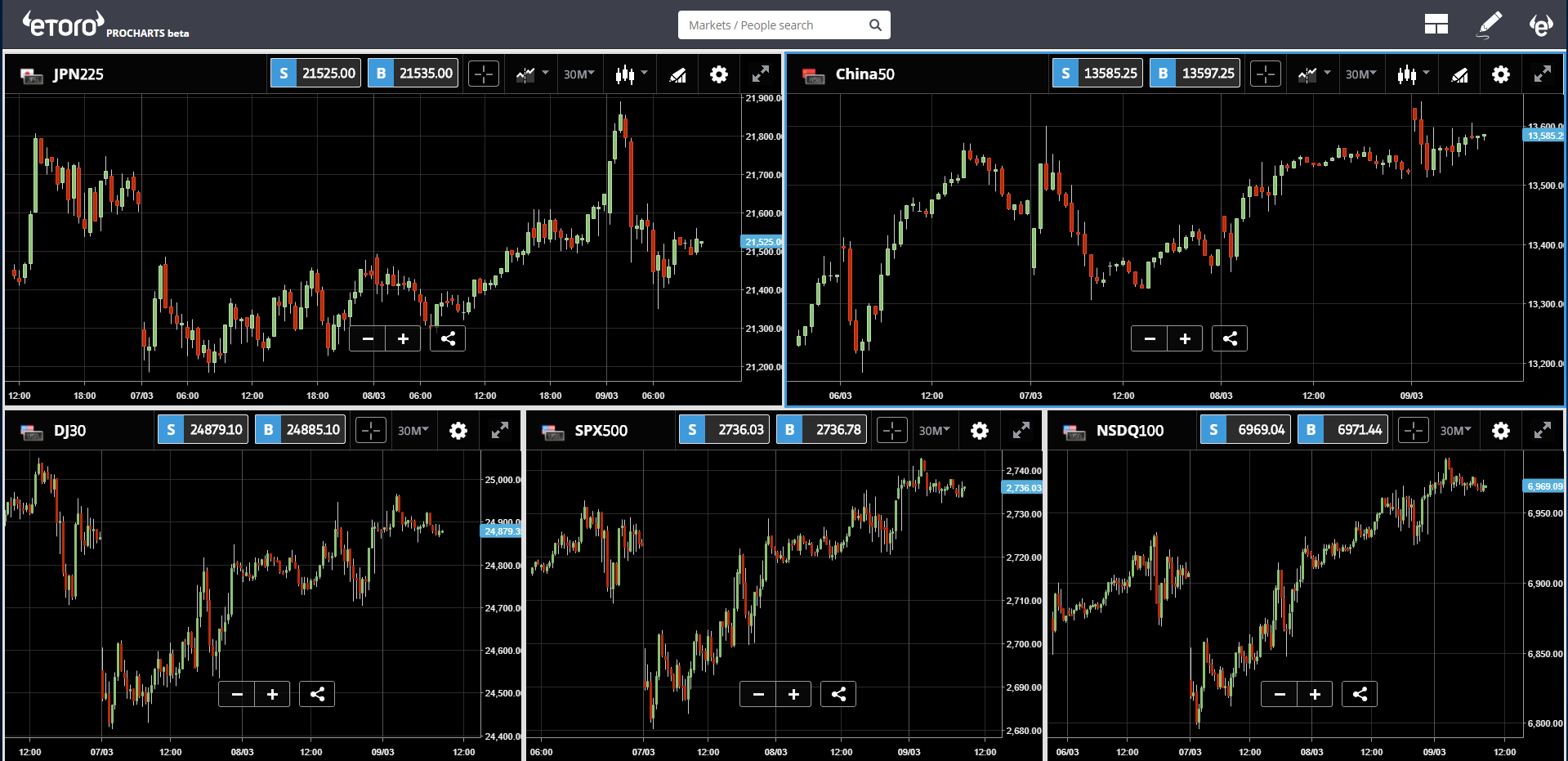Image resolution: width=1568 pixels, height=761 pixels.
Task: Zoom out China50 chart with minus
Action: click(x=1150, y=338)
